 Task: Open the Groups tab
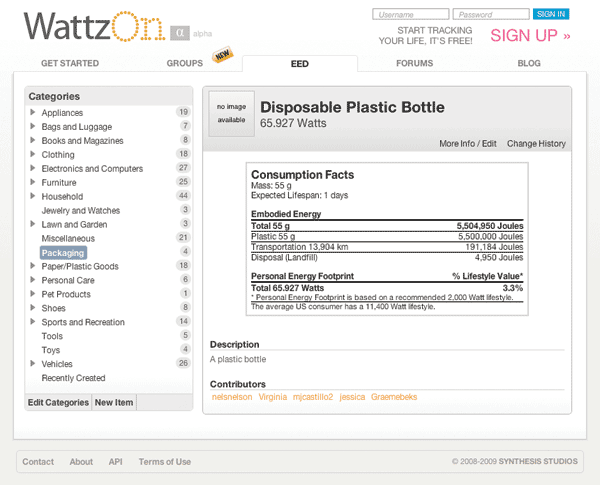click(184, 63)
